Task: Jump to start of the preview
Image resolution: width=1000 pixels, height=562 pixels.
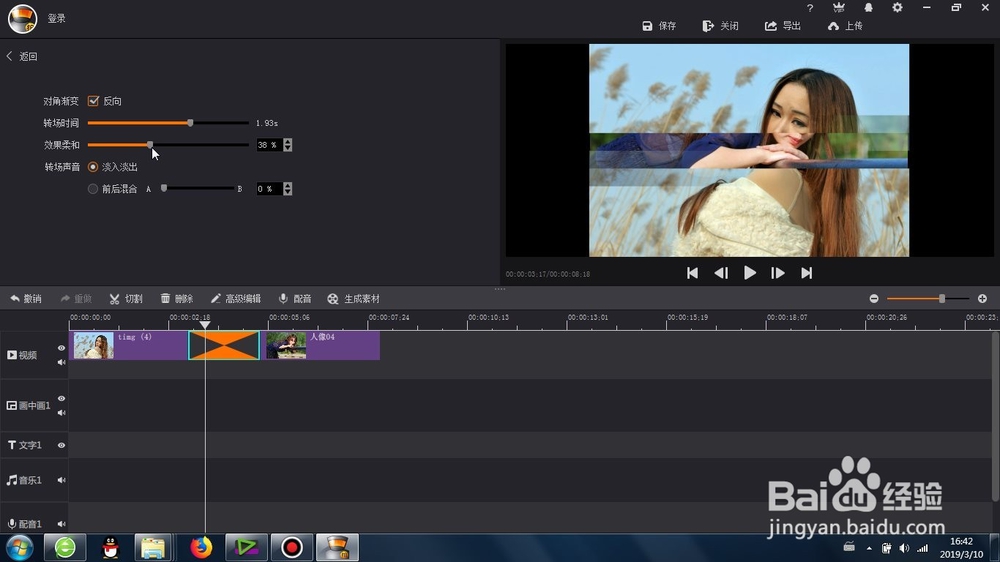Action: coord(692,273)
